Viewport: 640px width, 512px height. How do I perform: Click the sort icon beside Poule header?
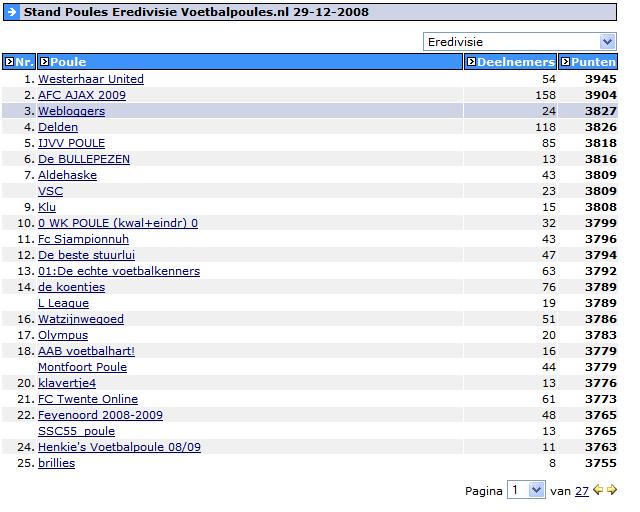[x=44, y=62]
